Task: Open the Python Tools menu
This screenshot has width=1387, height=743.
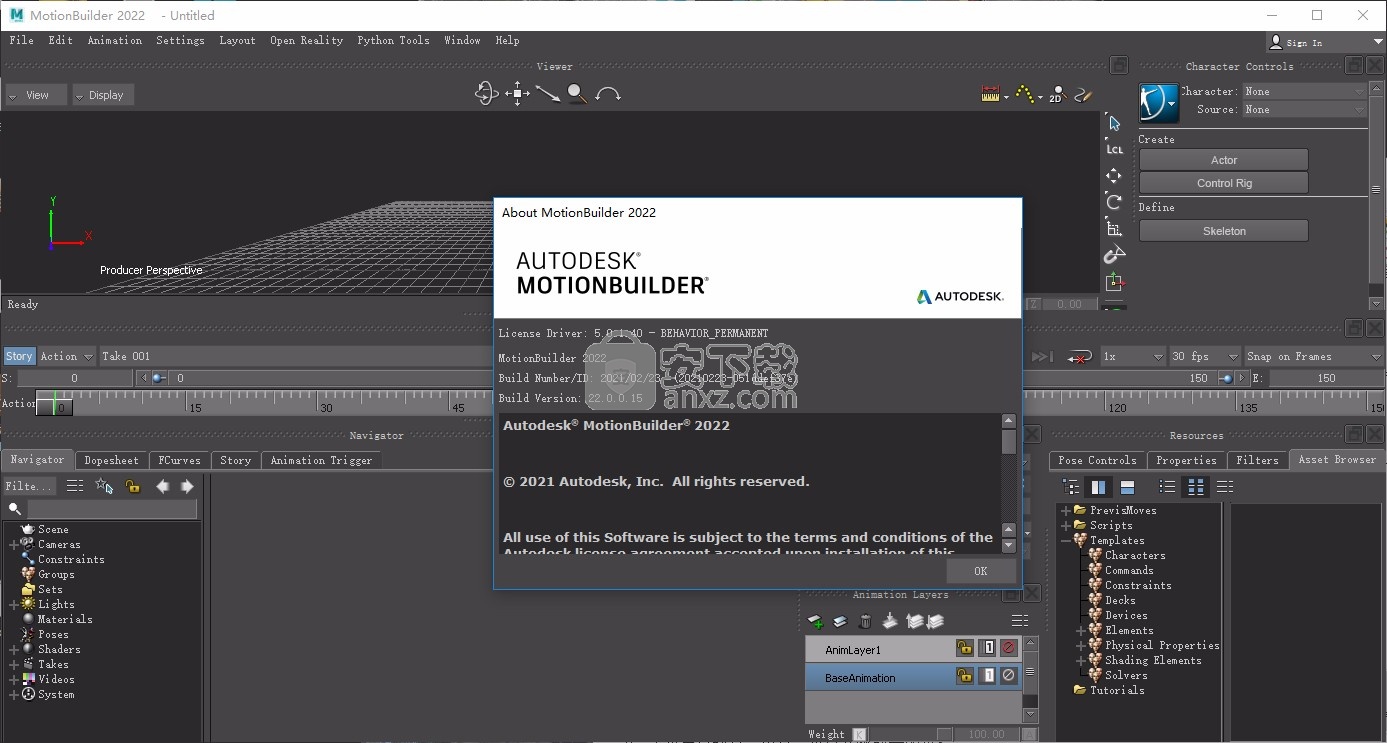Action: (x=393, y=40)
